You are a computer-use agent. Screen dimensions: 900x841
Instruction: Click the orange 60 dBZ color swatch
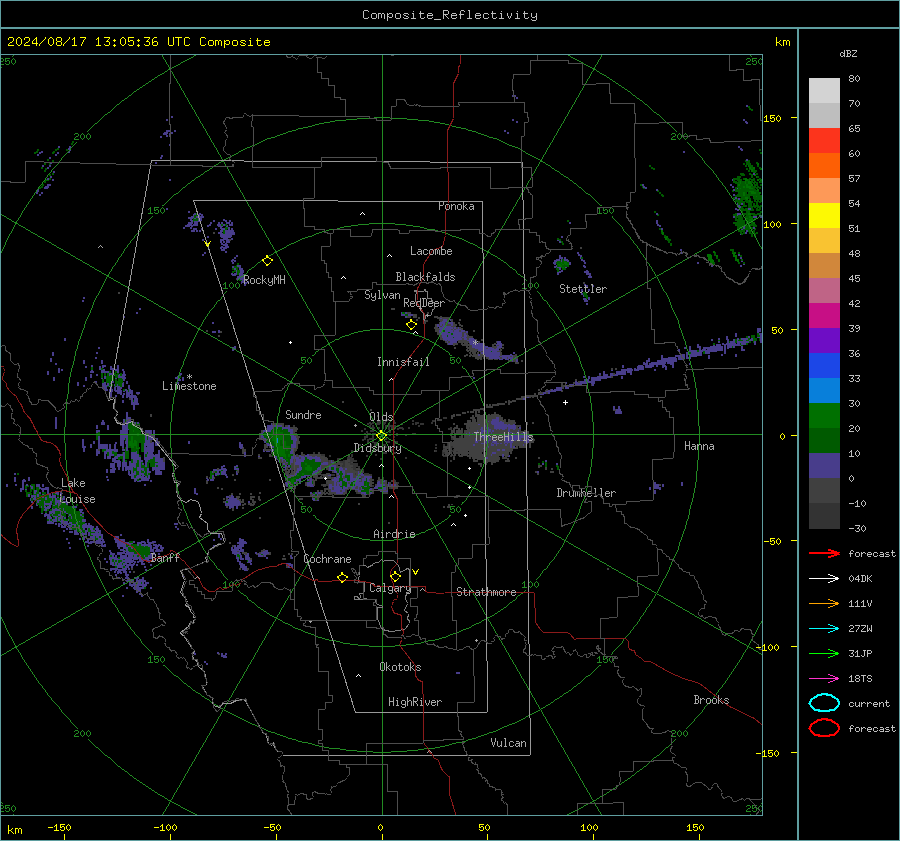(x=824, y=165)
